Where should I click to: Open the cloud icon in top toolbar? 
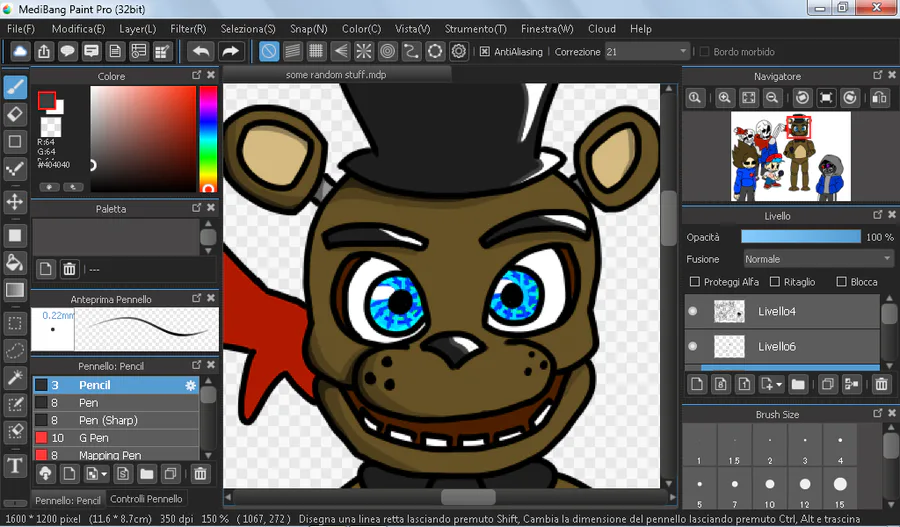coord(20,51)
